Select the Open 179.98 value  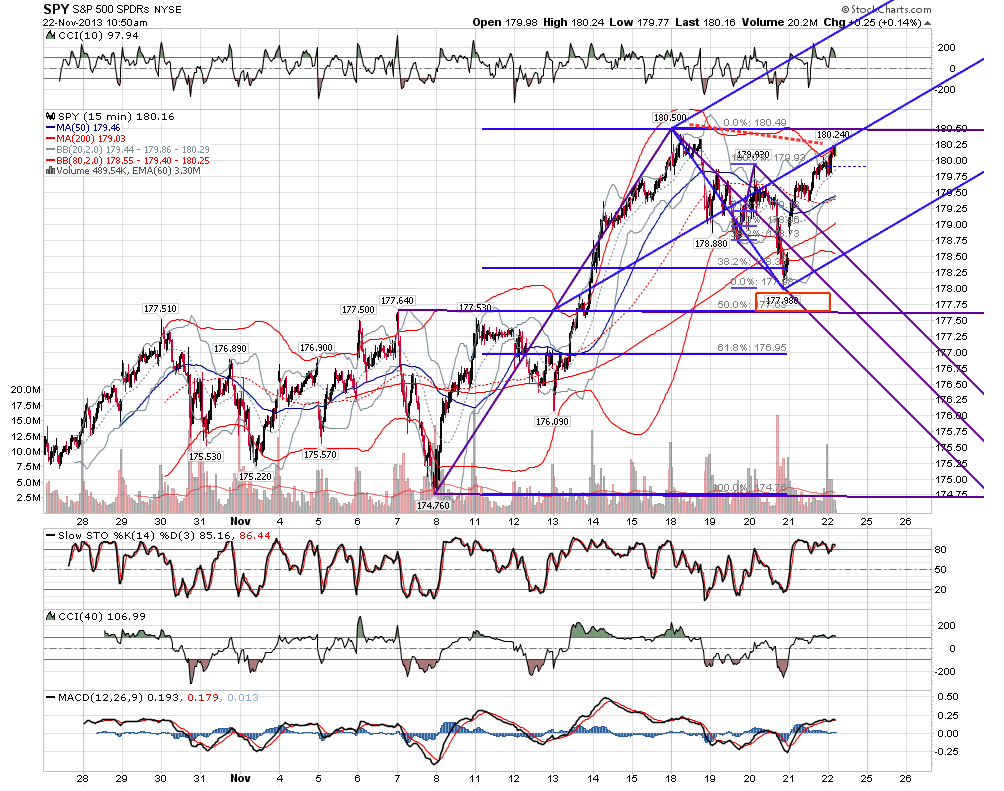click(x=505, y=22)
